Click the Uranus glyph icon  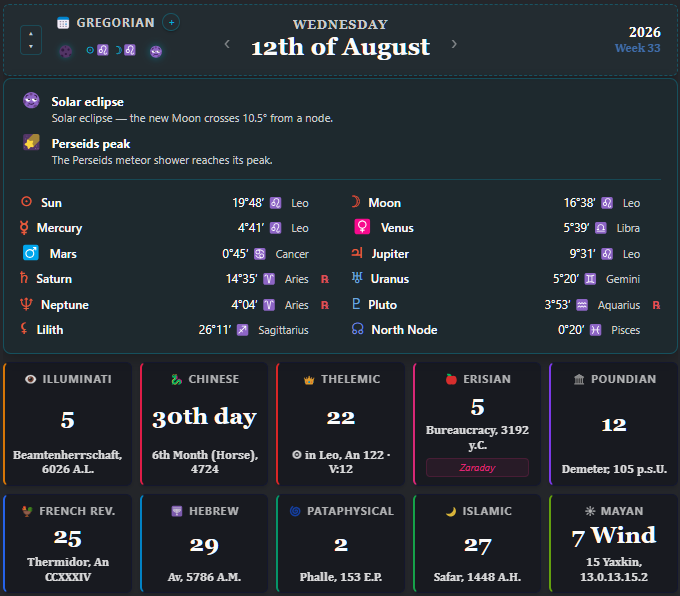(x=357, y=278)
